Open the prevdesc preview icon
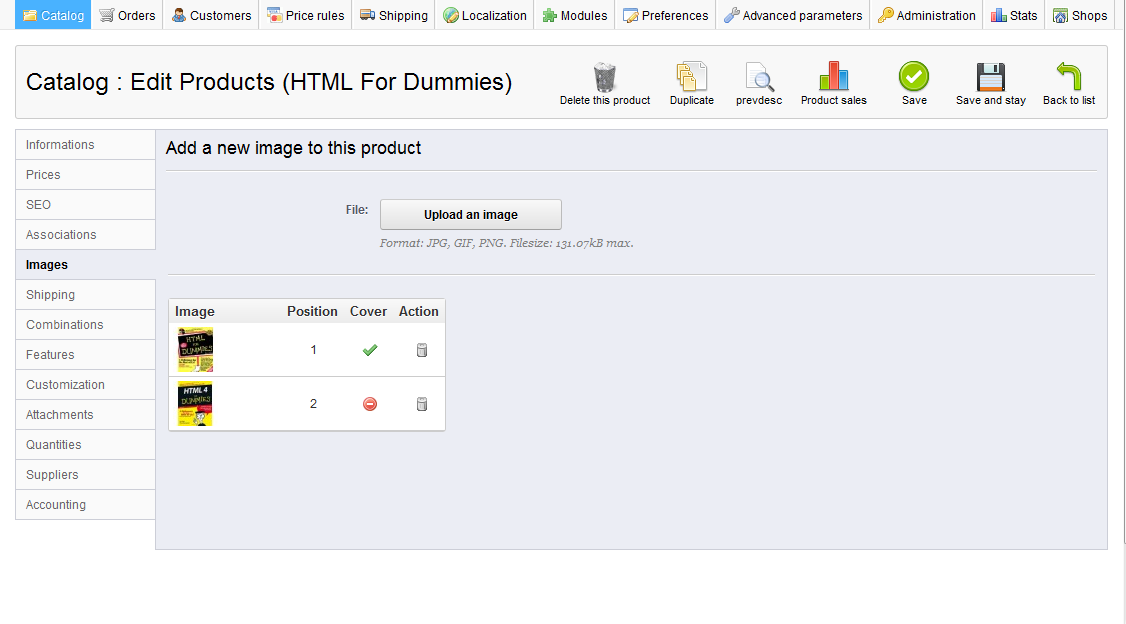The image size is (1126, 624). click(x=759, y=77)
